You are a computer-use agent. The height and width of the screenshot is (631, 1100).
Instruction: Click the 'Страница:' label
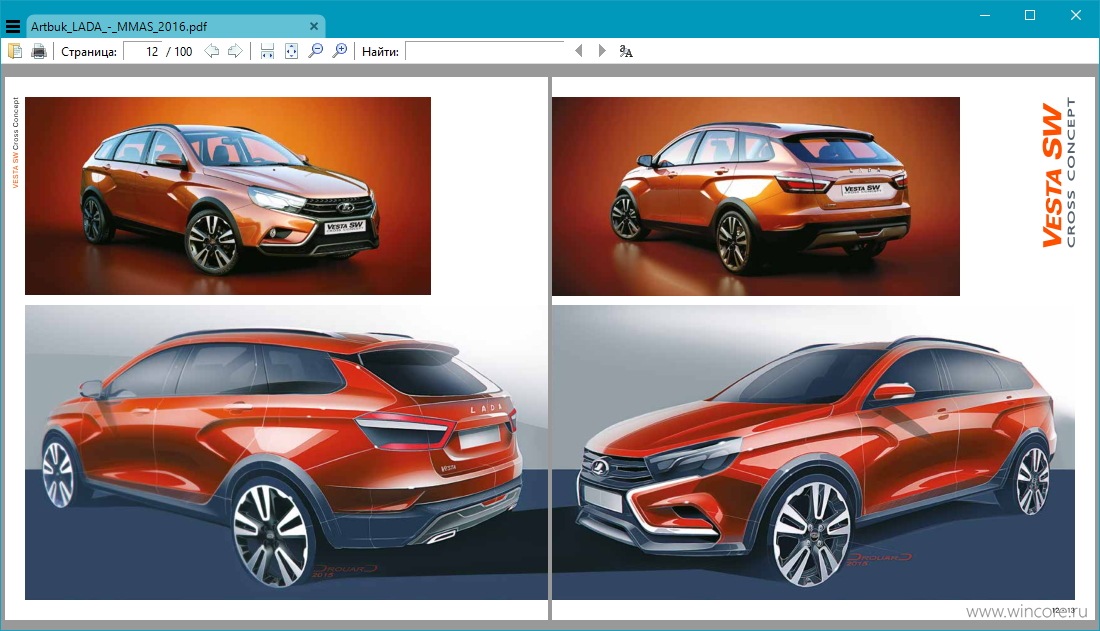89,51
